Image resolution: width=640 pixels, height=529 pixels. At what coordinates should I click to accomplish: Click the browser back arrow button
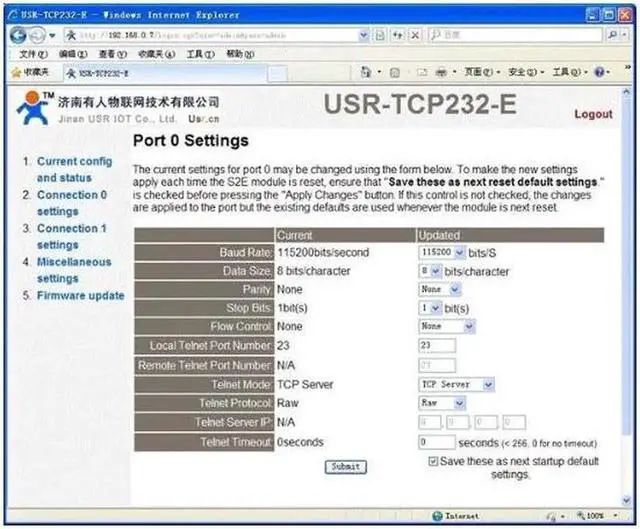(x=14, y=35)
